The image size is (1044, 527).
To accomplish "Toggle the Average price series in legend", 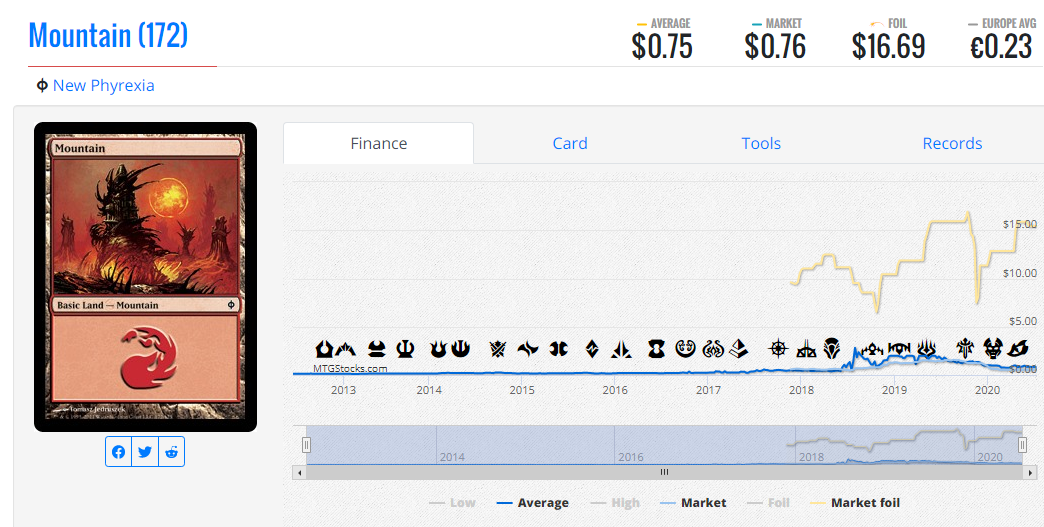I will pos(533,503).
